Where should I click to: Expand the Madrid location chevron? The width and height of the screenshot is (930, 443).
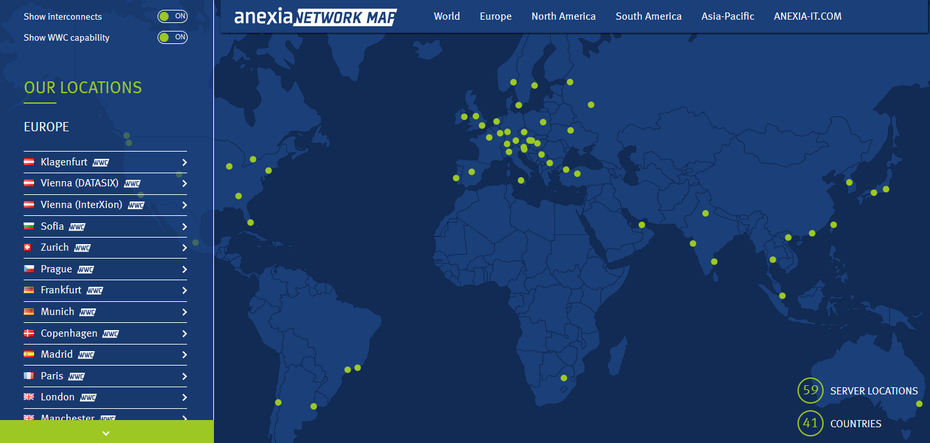[184, 355]
